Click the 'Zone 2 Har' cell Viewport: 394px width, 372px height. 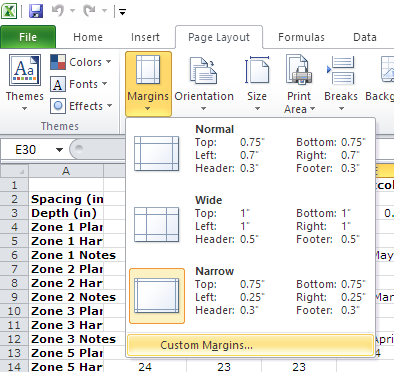66,283
